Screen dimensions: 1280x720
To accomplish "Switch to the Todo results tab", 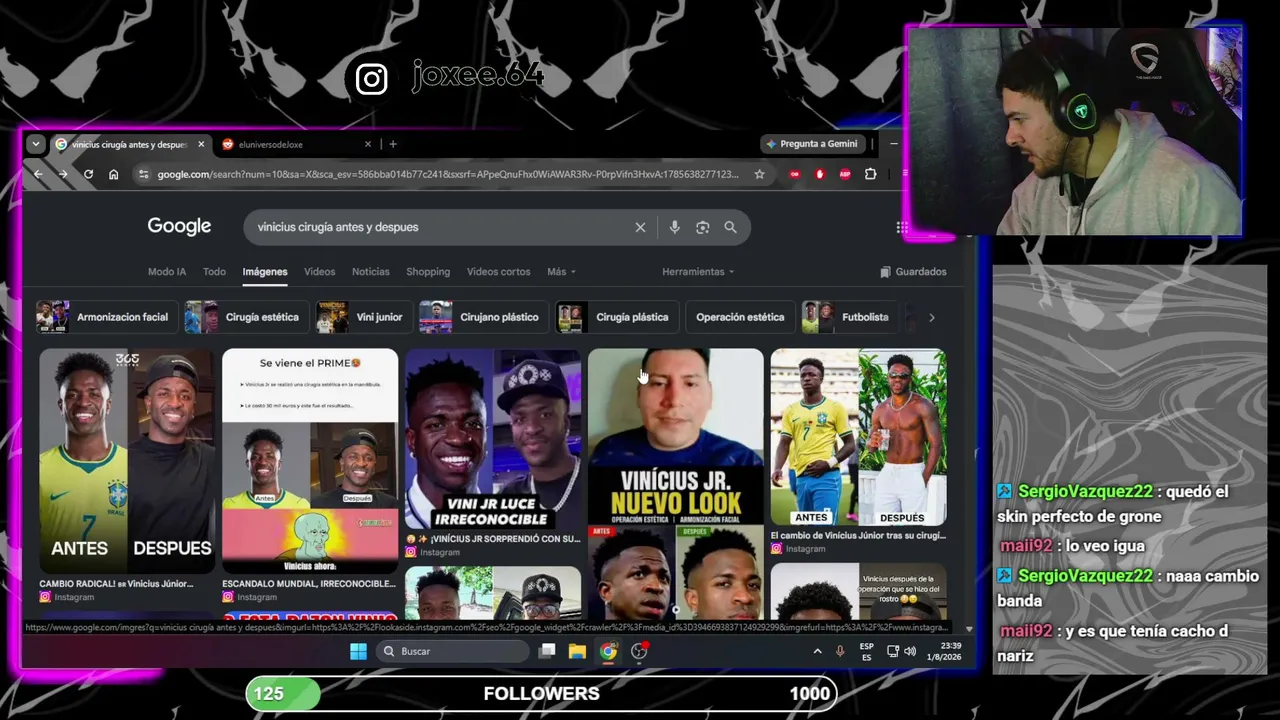I will point(214,272).
